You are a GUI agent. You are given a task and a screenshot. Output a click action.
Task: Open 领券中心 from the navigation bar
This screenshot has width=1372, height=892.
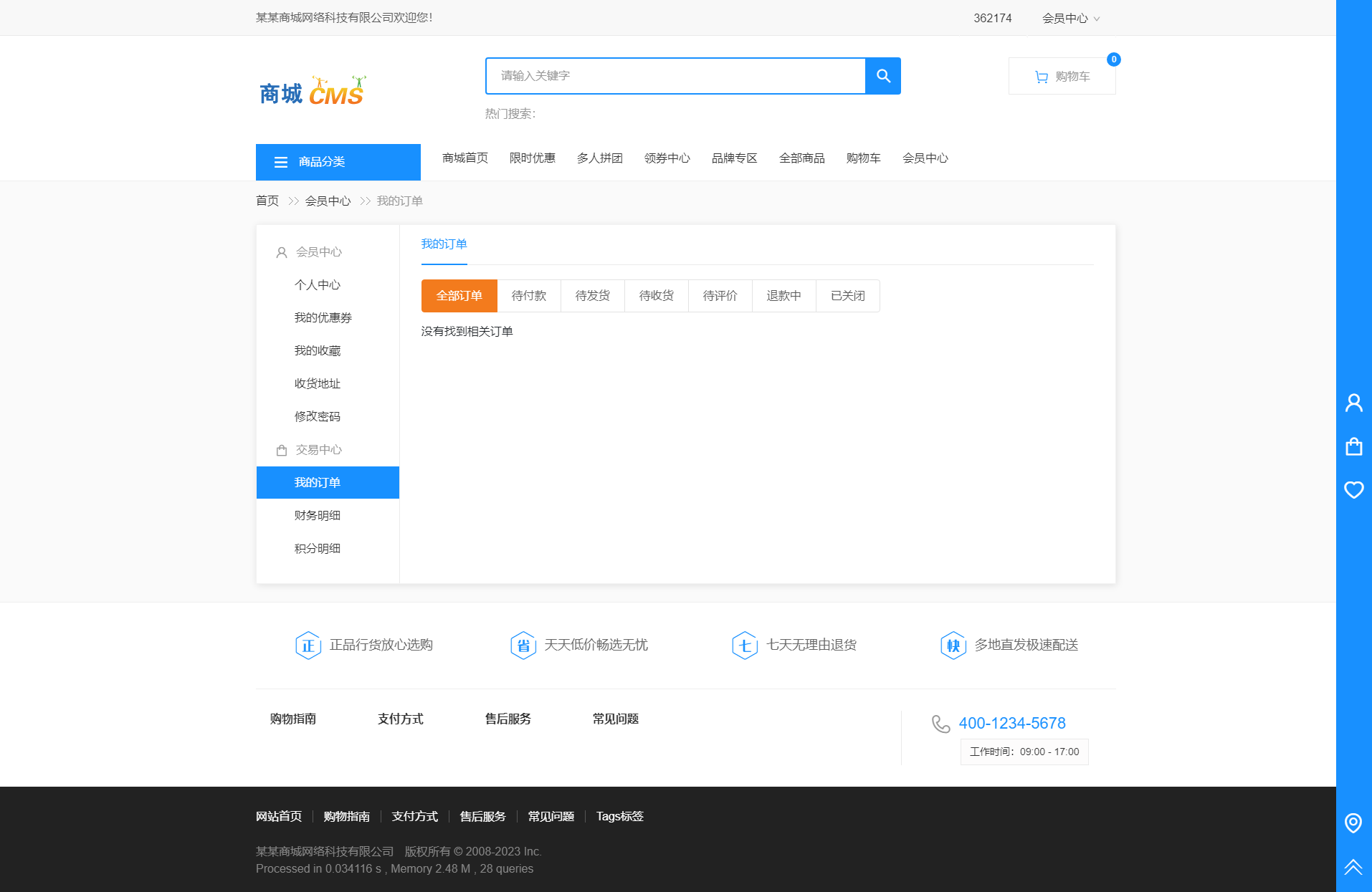click(x=667, y=158)
